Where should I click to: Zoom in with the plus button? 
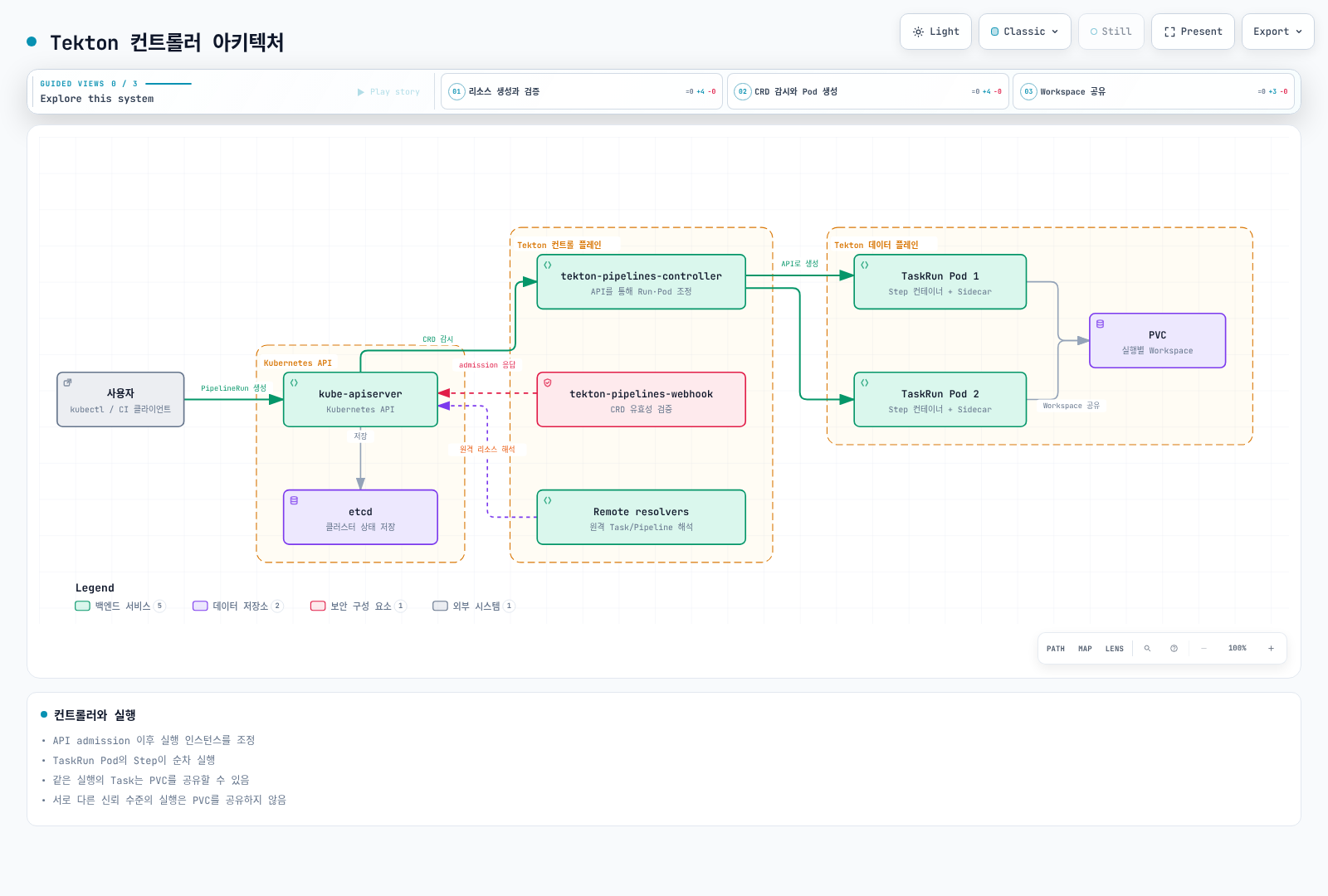(x=1271, y=649)
